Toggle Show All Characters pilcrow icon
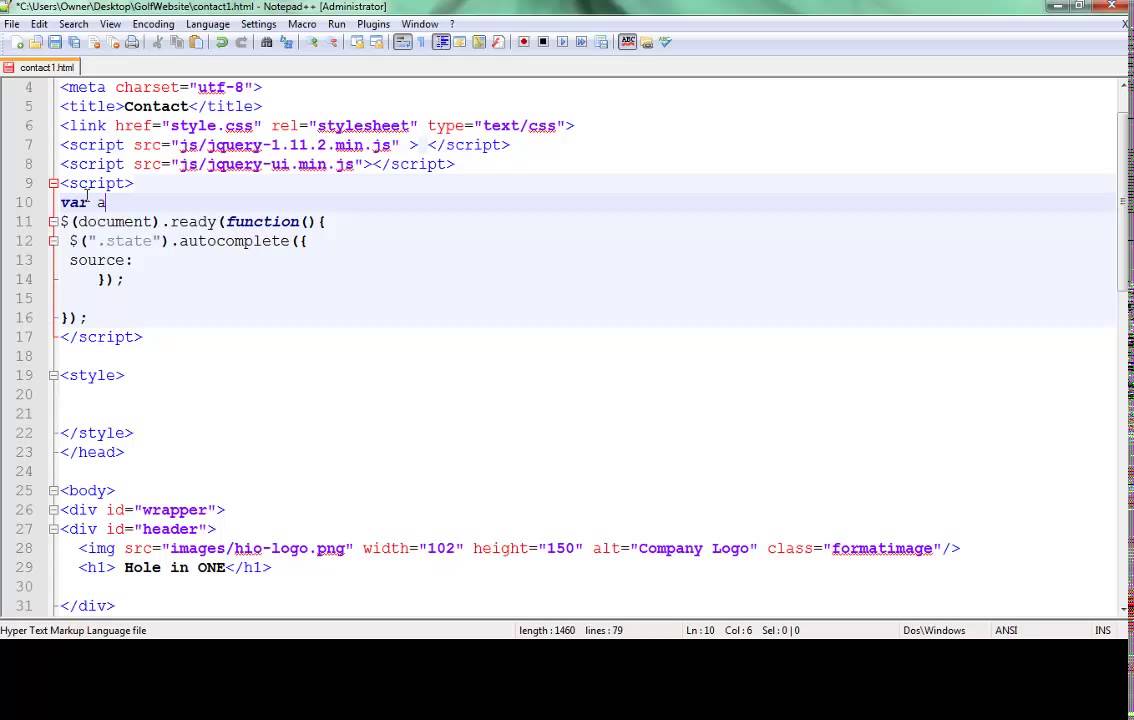Viewport: 1134px width, 720px height. click(421, 43)
